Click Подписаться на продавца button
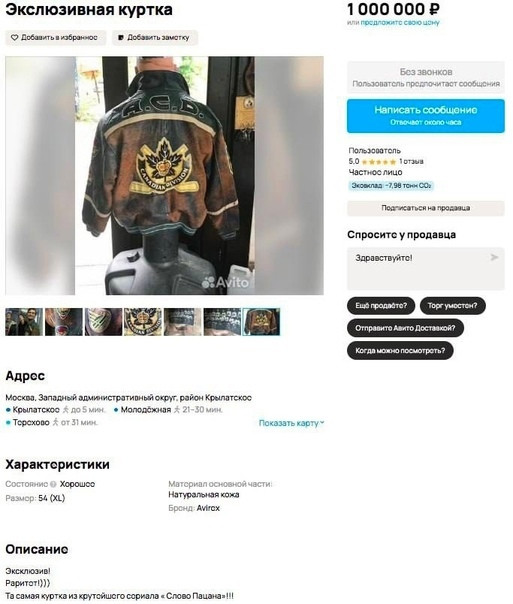The width and height of the screenshot is (513, 604). pyautogui.click(x=426, y=208)
